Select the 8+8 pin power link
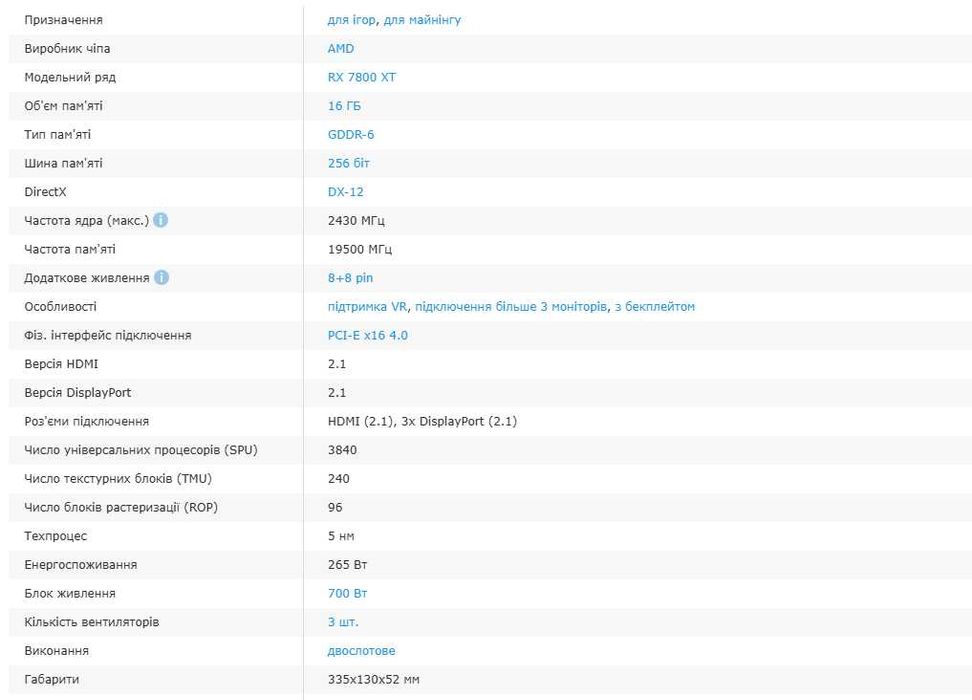 click(350, 278)
